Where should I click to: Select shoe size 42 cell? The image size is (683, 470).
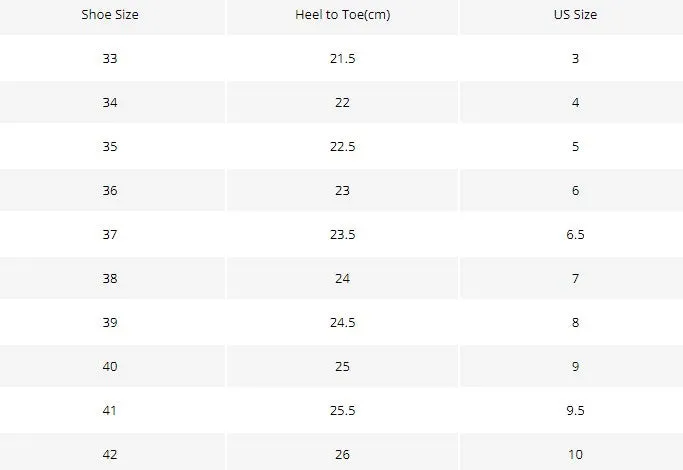pyautogui.click(x=110, y=454)
